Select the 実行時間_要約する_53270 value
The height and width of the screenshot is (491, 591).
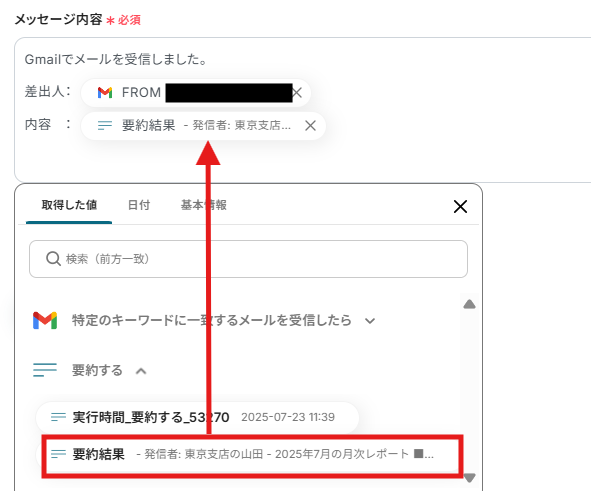(x=197, y=417)
